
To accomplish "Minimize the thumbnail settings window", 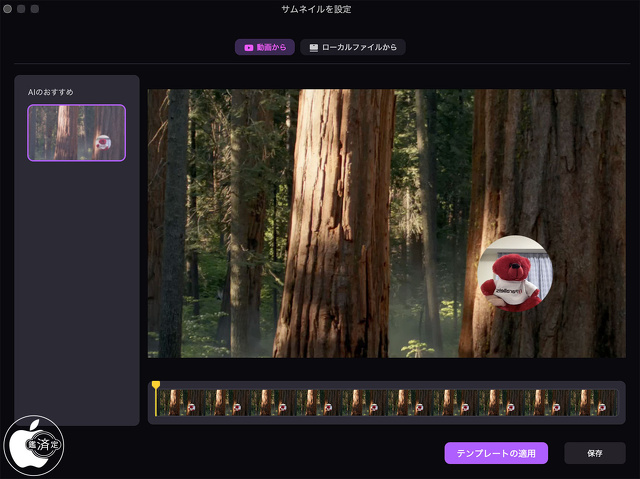I will pos(21,9).
